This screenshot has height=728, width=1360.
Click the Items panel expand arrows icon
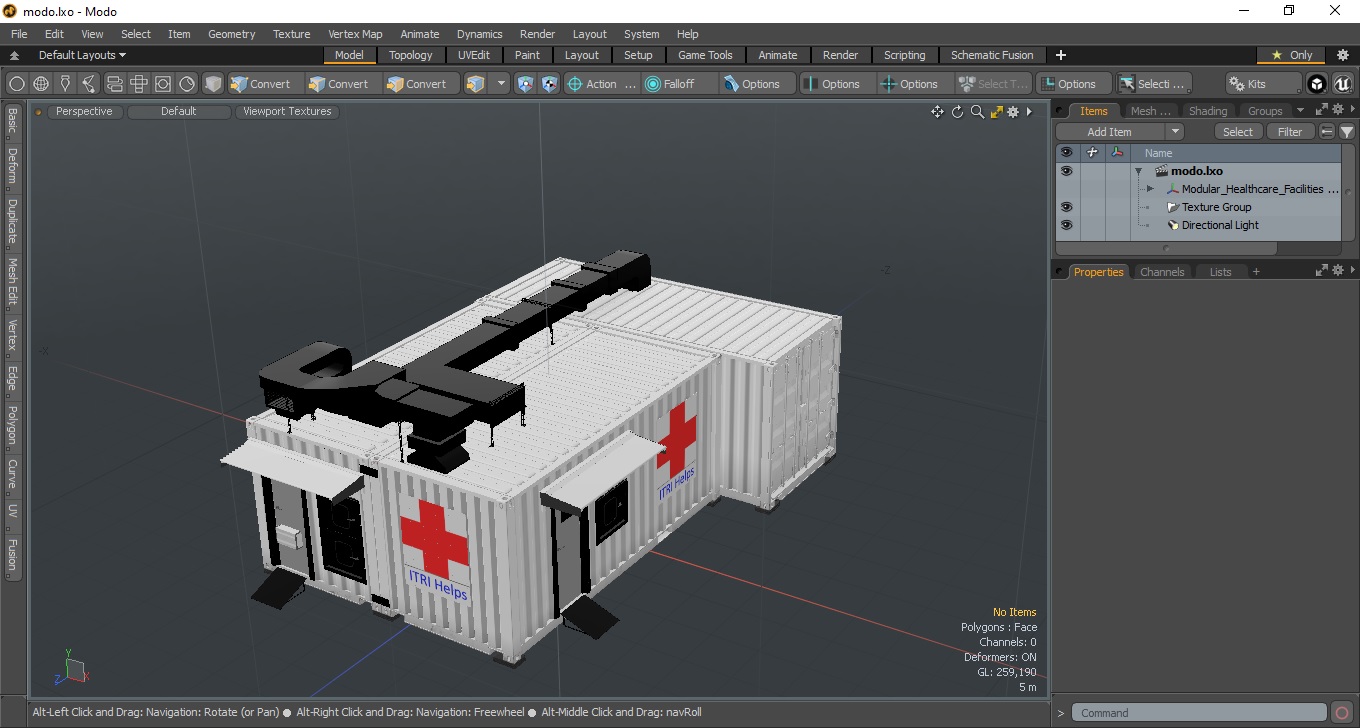pyautogui.click(x=1322, y=110)
